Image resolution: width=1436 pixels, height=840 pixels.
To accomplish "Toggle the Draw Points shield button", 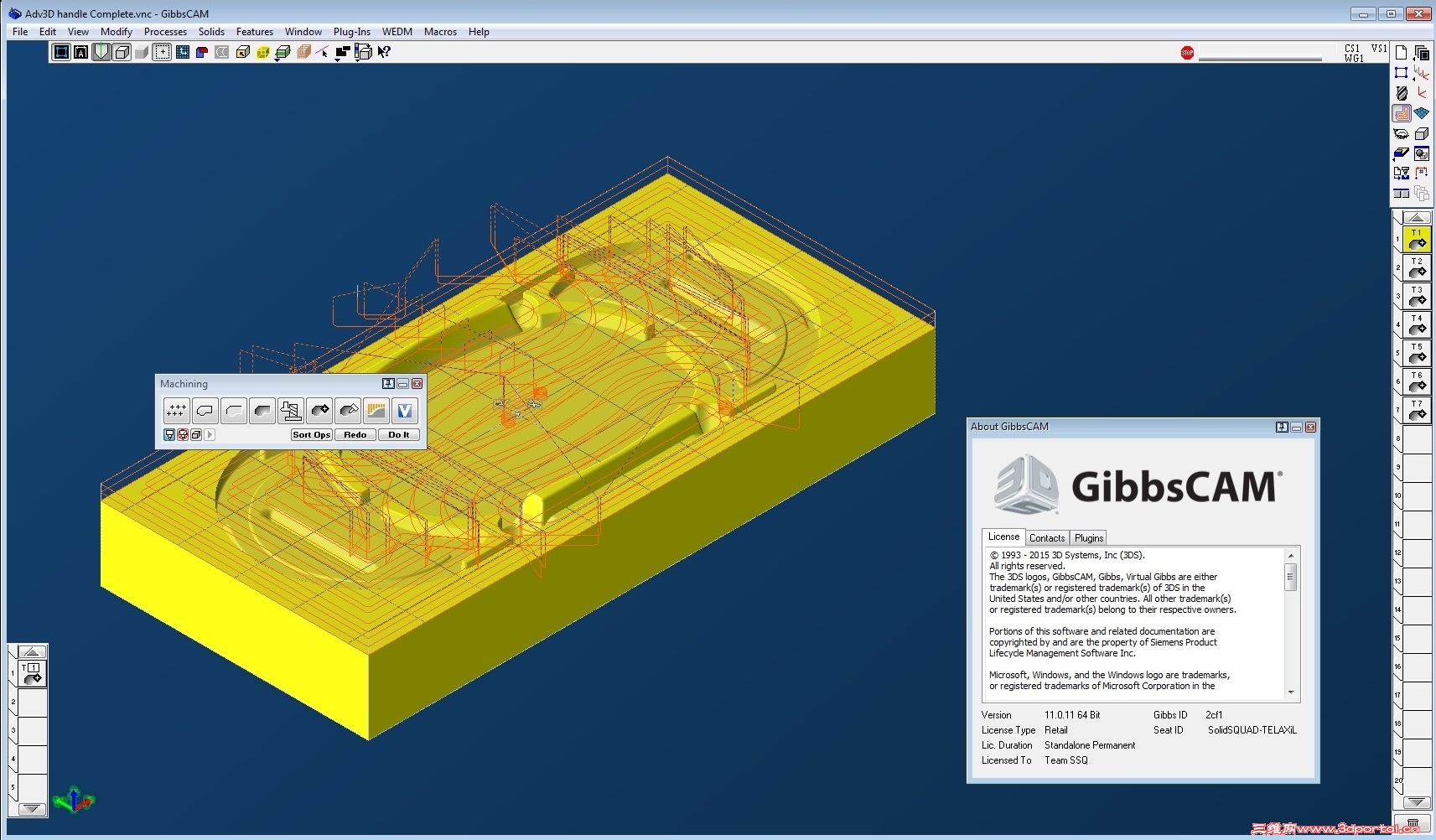I will (101, 52).
